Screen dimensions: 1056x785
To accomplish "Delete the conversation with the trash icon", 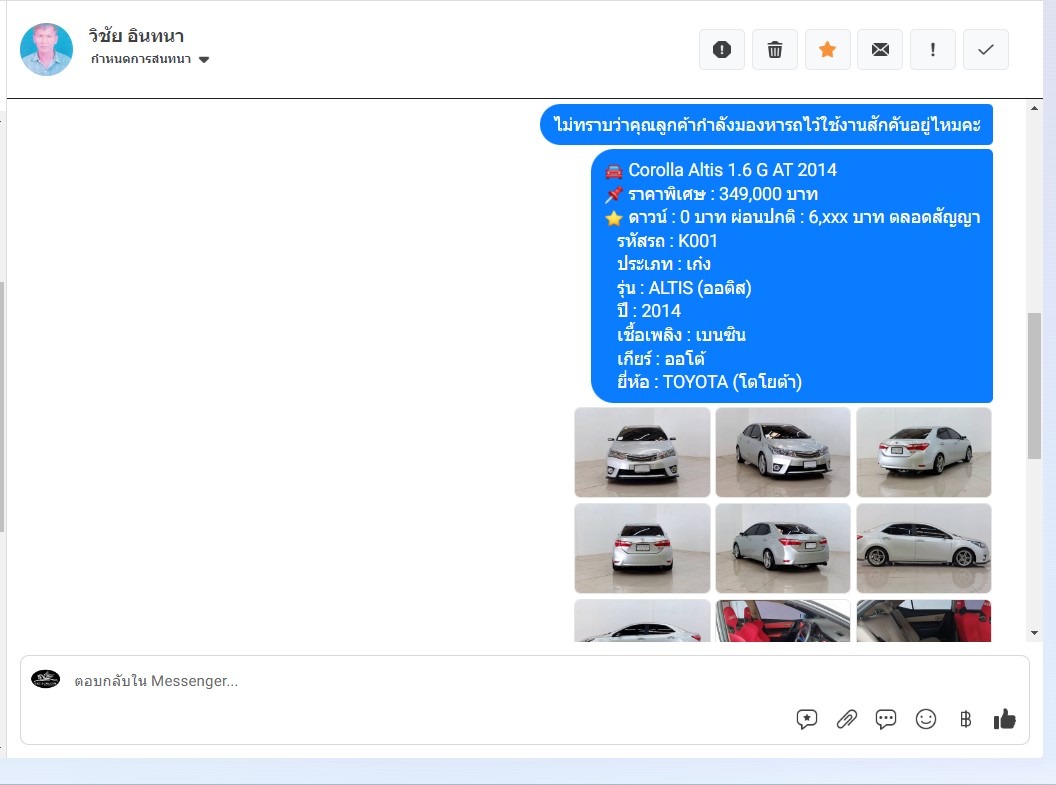I will pyautogui.click(x=774, y=49).
